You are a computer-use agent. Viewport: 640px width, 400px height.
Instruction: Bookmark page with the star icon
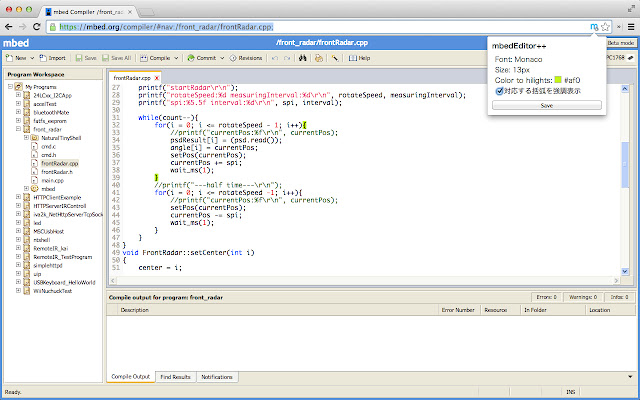coord(606,27)
